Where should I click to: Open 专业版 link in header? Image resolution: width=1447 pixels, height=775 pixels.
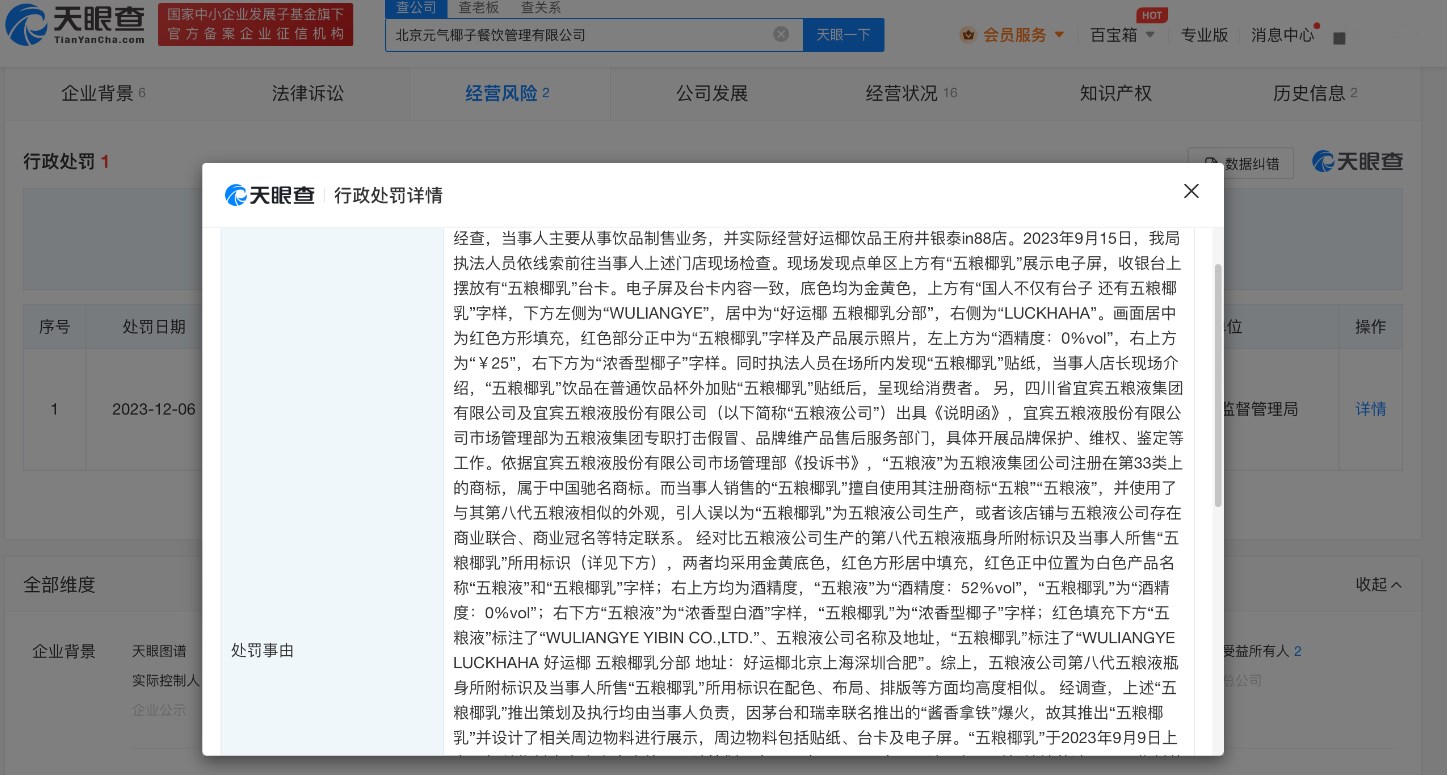[x=1204, y=35]
